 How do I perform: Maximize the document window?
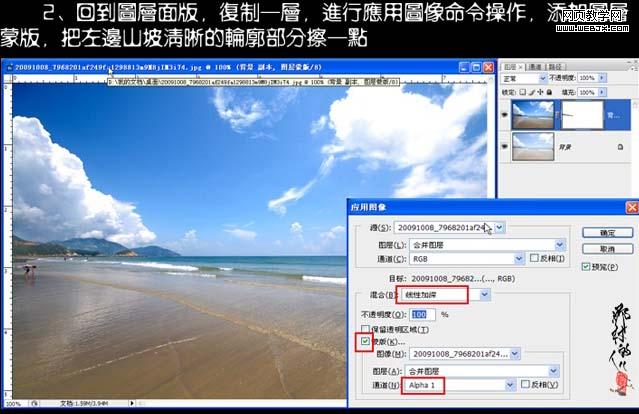[476, 67]
